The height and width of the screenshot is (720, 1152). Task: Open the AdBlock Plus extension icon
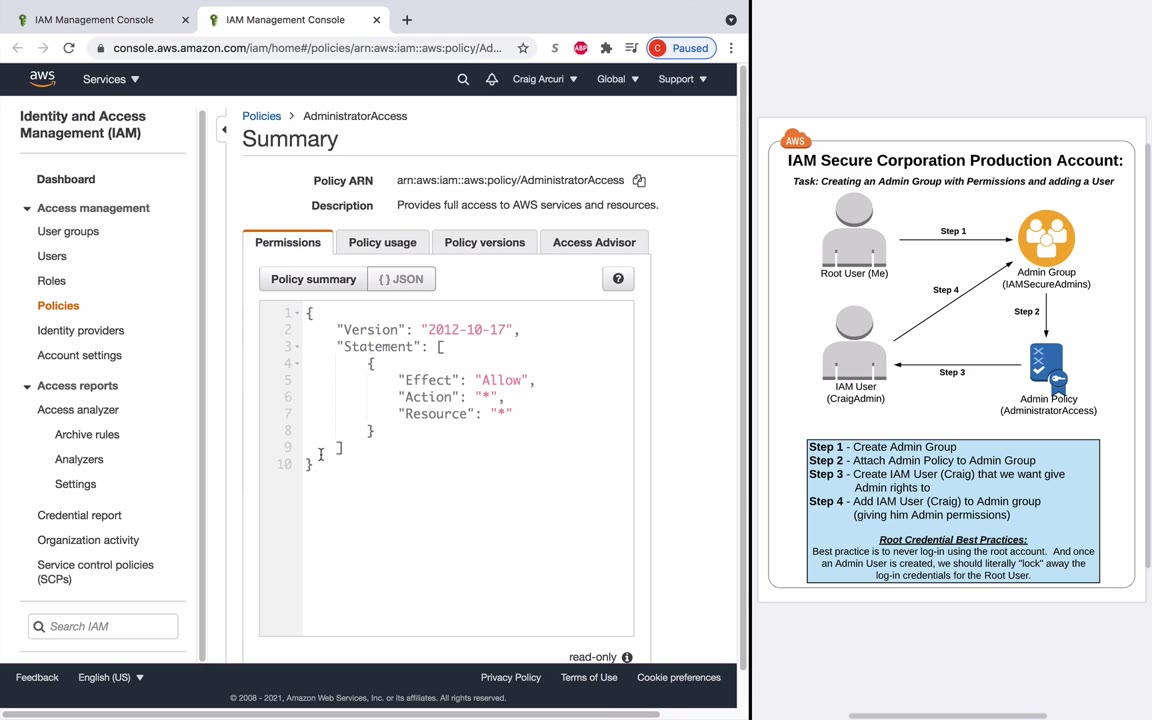[580, 48]
